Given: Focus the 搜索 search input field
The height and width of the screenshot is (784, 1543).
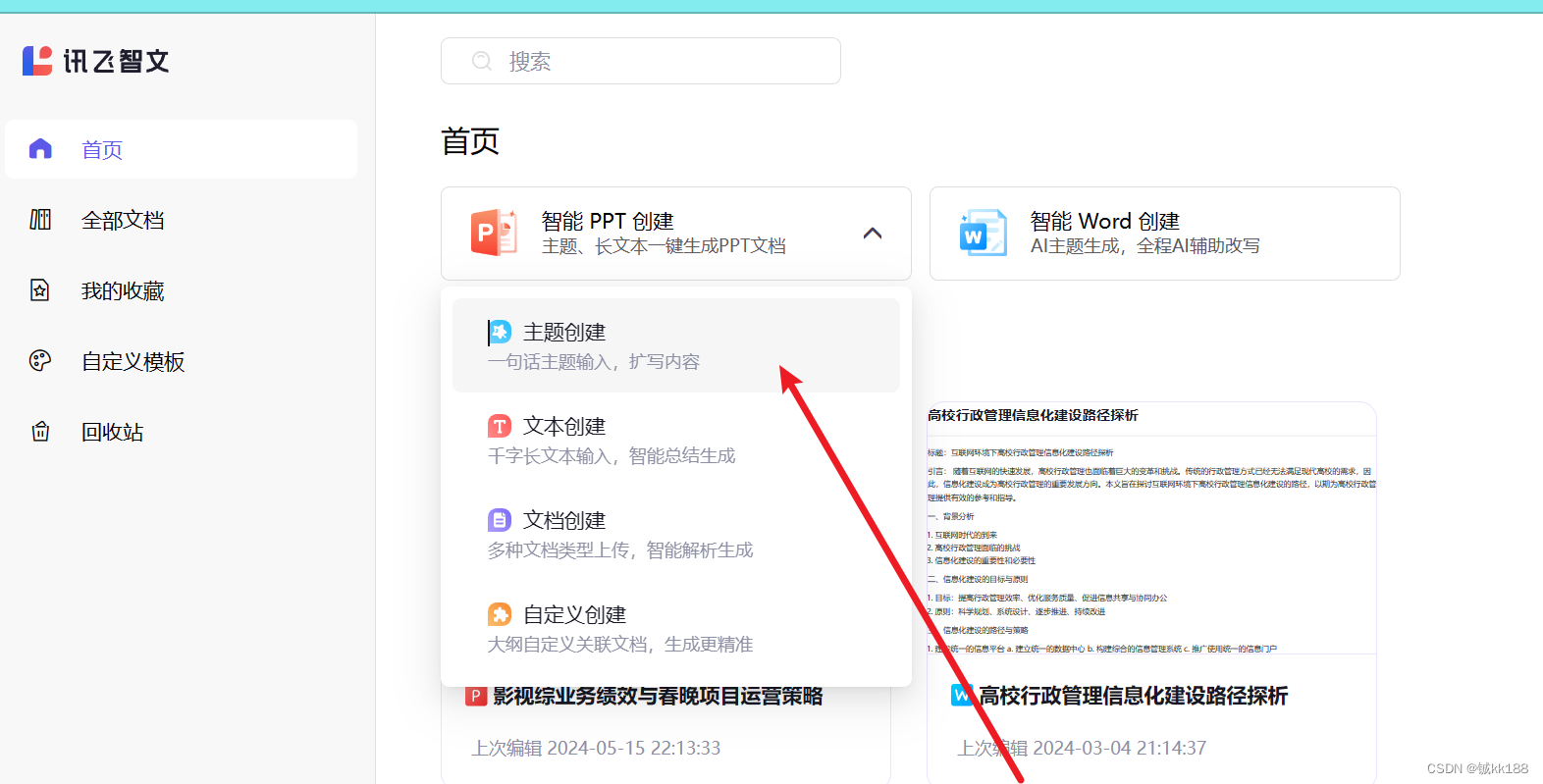Looking at the screenshot, I should coord(641,61).
